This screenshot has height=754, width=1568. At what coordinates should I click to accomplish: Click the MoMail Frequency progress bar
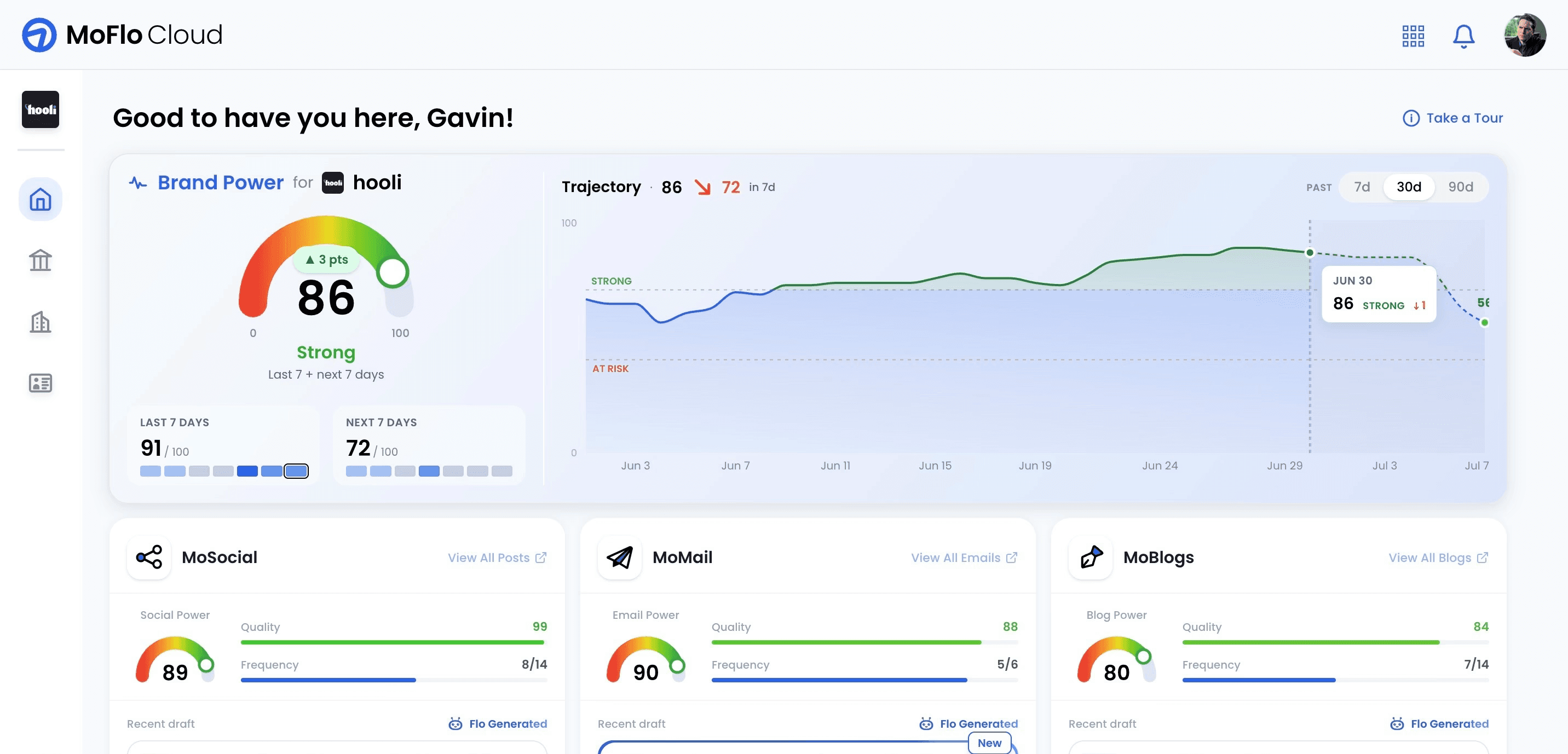pos(864,680)
